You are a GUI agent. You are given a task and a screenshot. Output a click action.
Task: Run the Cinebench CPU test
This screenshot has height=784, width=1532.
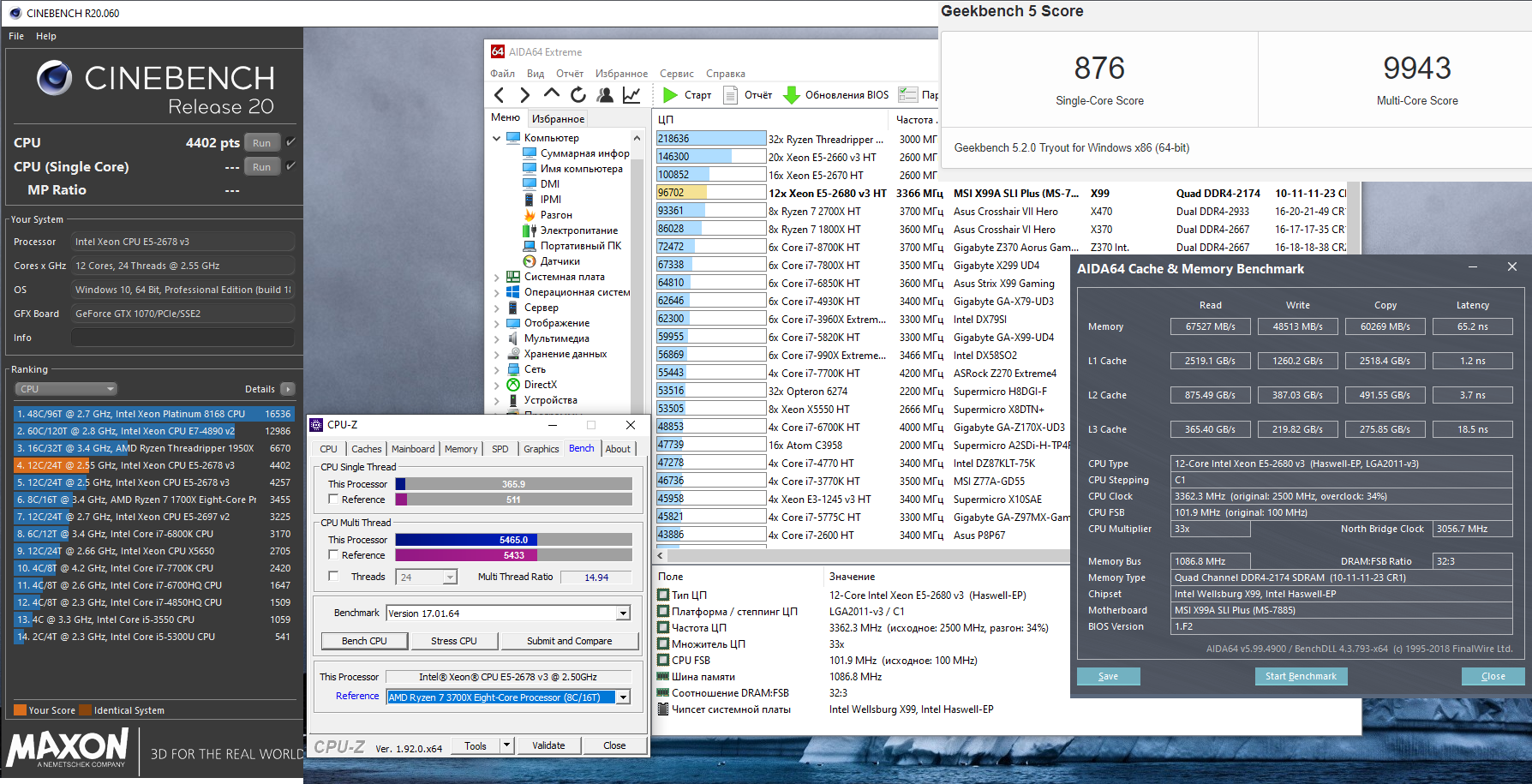(x=262, y=143)
